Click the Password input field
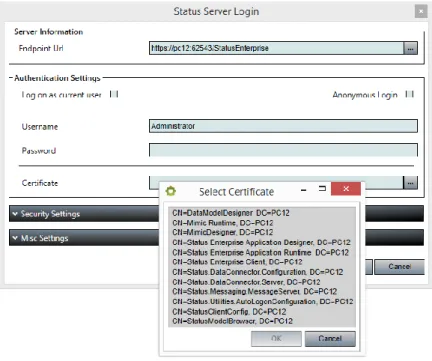This screenshot has width=432, height=361. click(283, 150)
